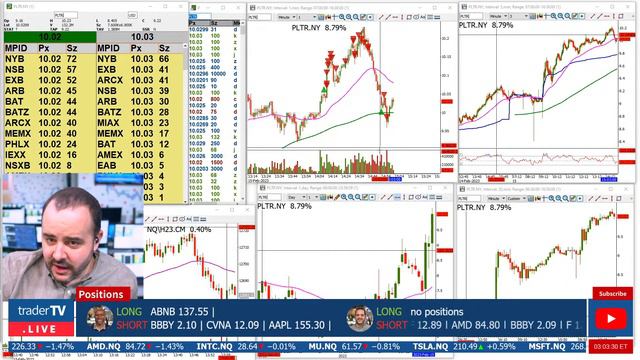Click the edit pencil icon in the 3-minute PLTR chart toolbar
This screenshot has width=640, height=360.
[x=575, y=16]
